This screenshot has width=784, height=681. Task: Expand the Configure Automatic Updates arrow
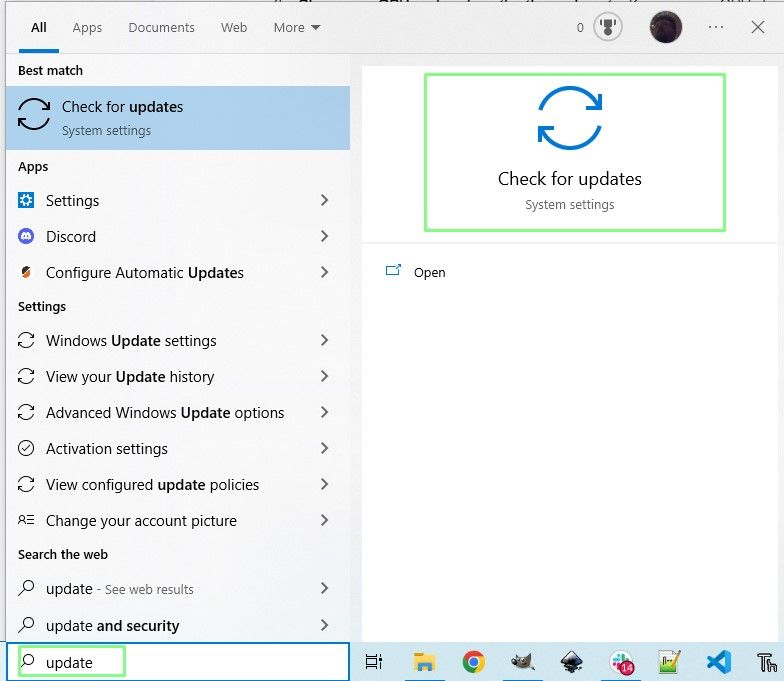324,272
